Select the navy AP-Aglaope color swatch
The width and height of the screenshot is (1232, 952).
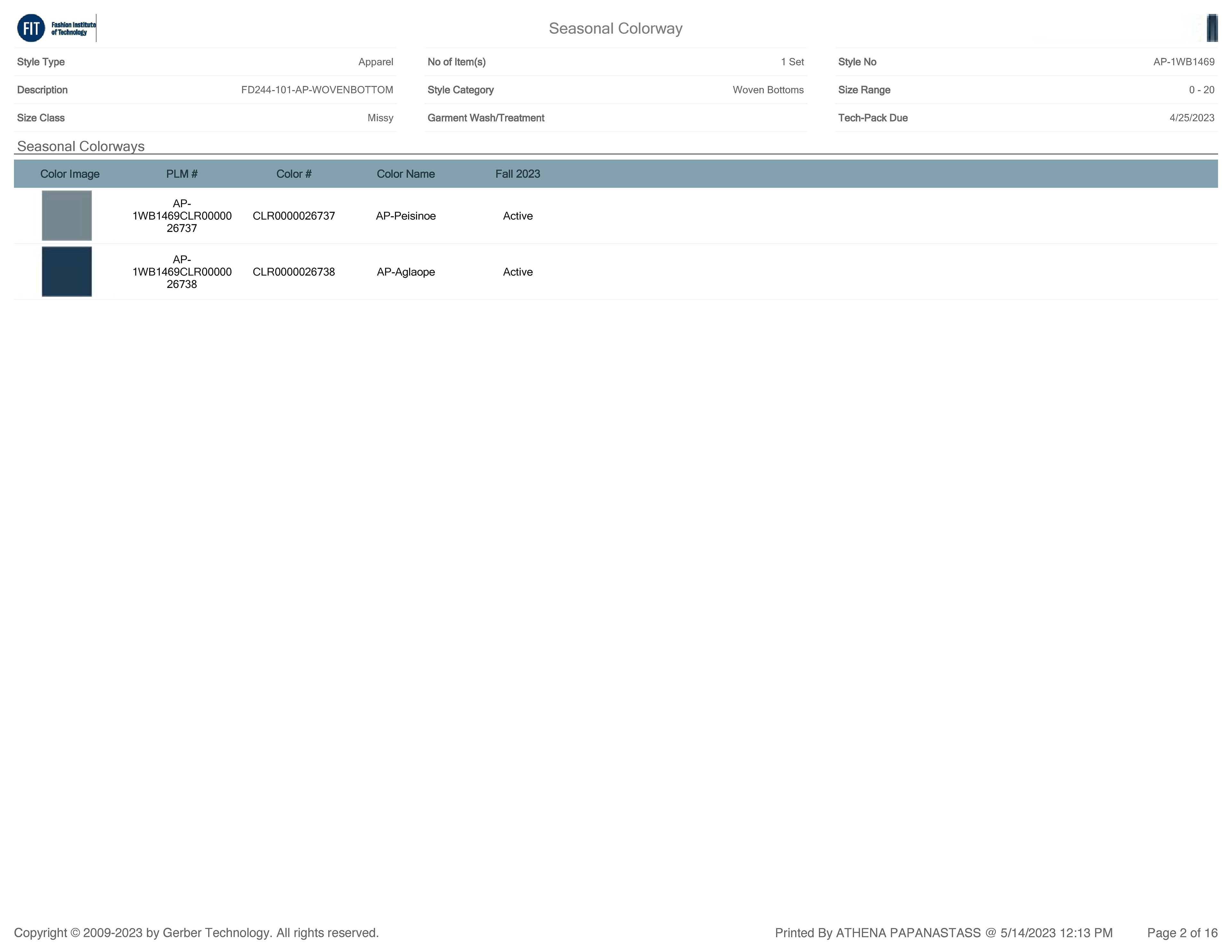[66, 271]
